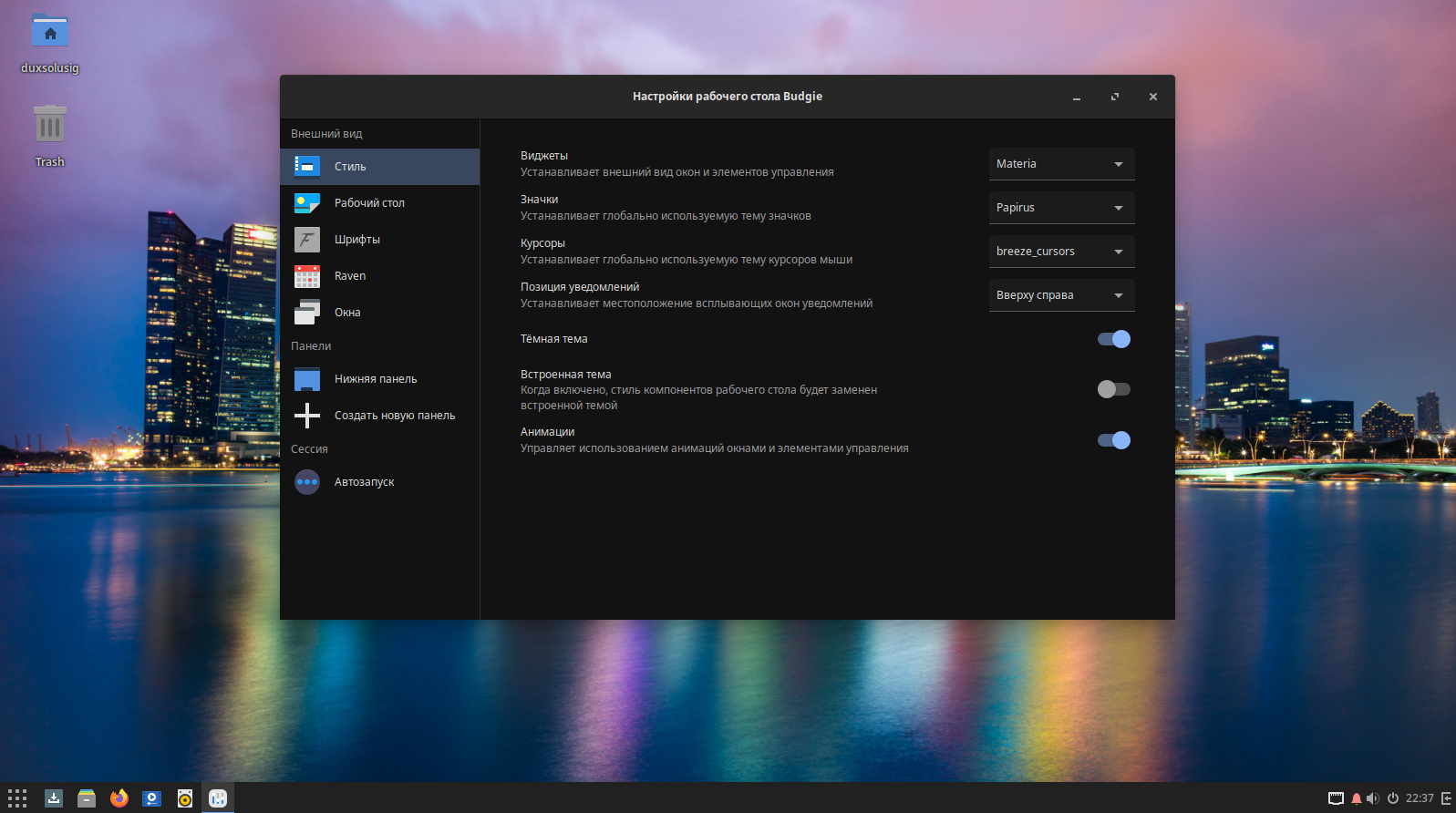The width and height of the screenshot is (1456, 813).
Task: Launch Firefox from the taskbar
Action: [x=119, y=798]
